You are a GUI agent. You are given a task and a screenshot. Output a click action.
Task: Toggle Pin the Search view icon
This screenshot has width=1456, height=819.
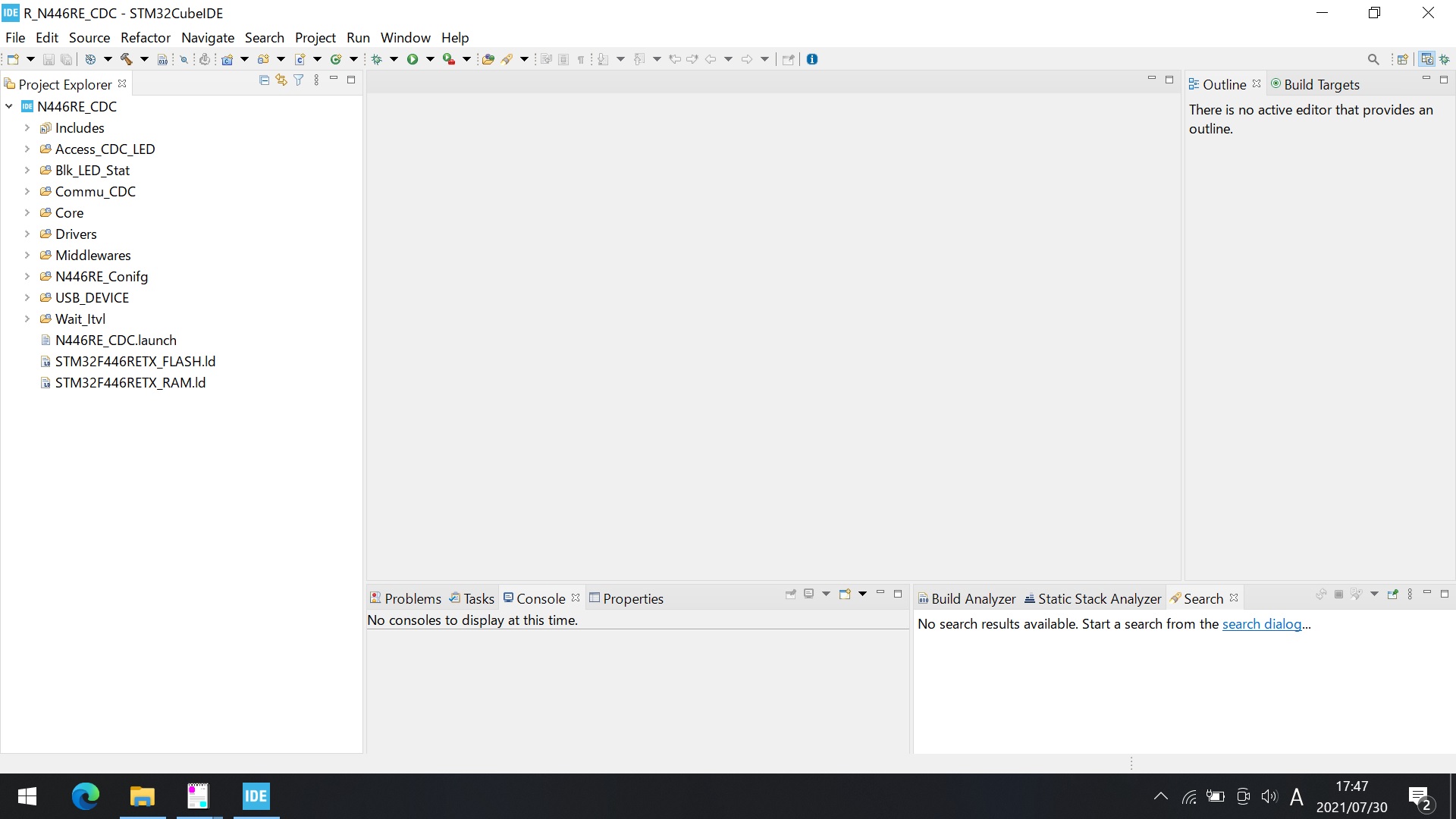pyautogui.click(x=1392, y=594)
